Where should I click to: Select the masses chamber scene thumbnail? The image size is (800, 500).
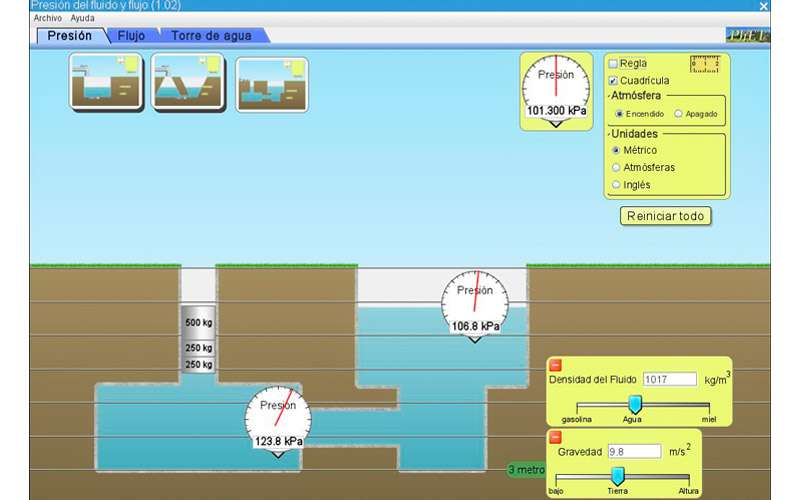tap(271, 84)
